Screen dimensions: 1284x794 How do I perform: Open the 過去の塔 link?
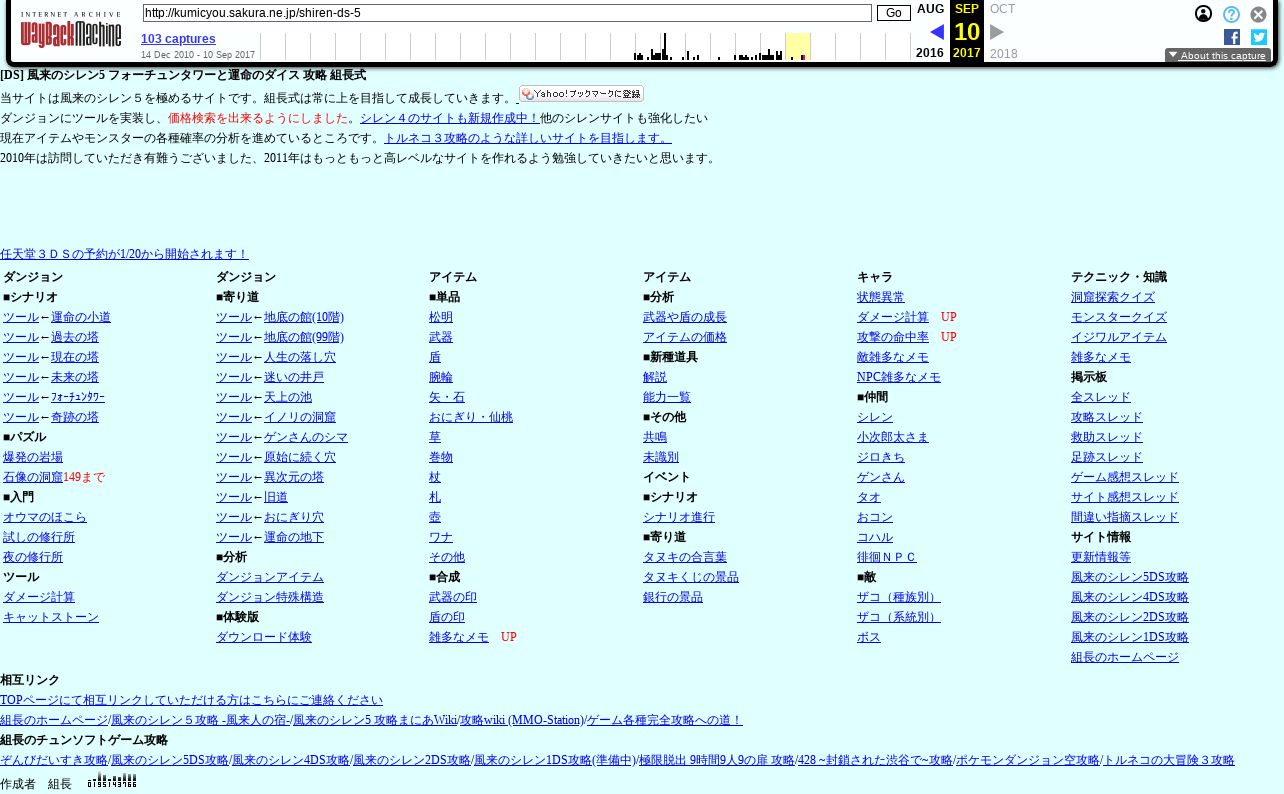point(75,337)
